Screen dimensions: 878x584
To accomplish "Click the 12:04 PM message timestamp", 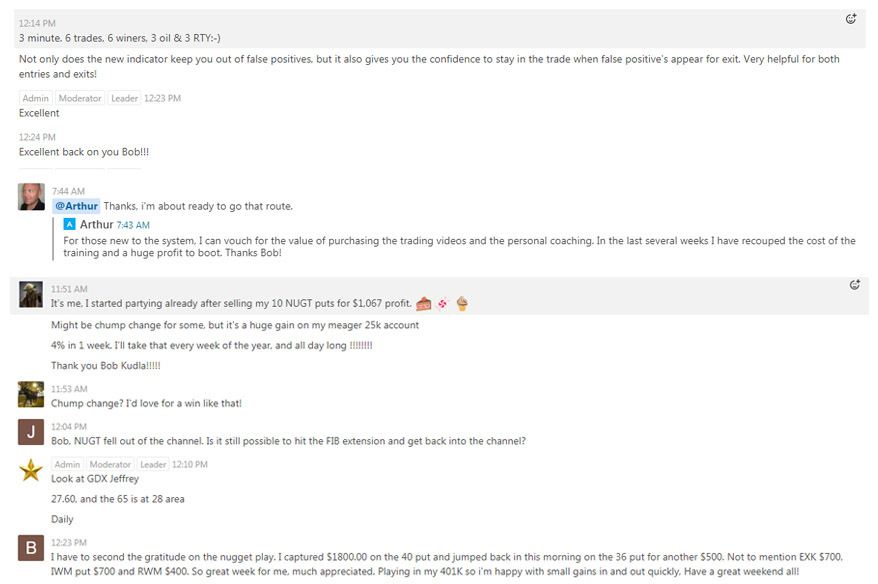I will (x=69, y=426).
